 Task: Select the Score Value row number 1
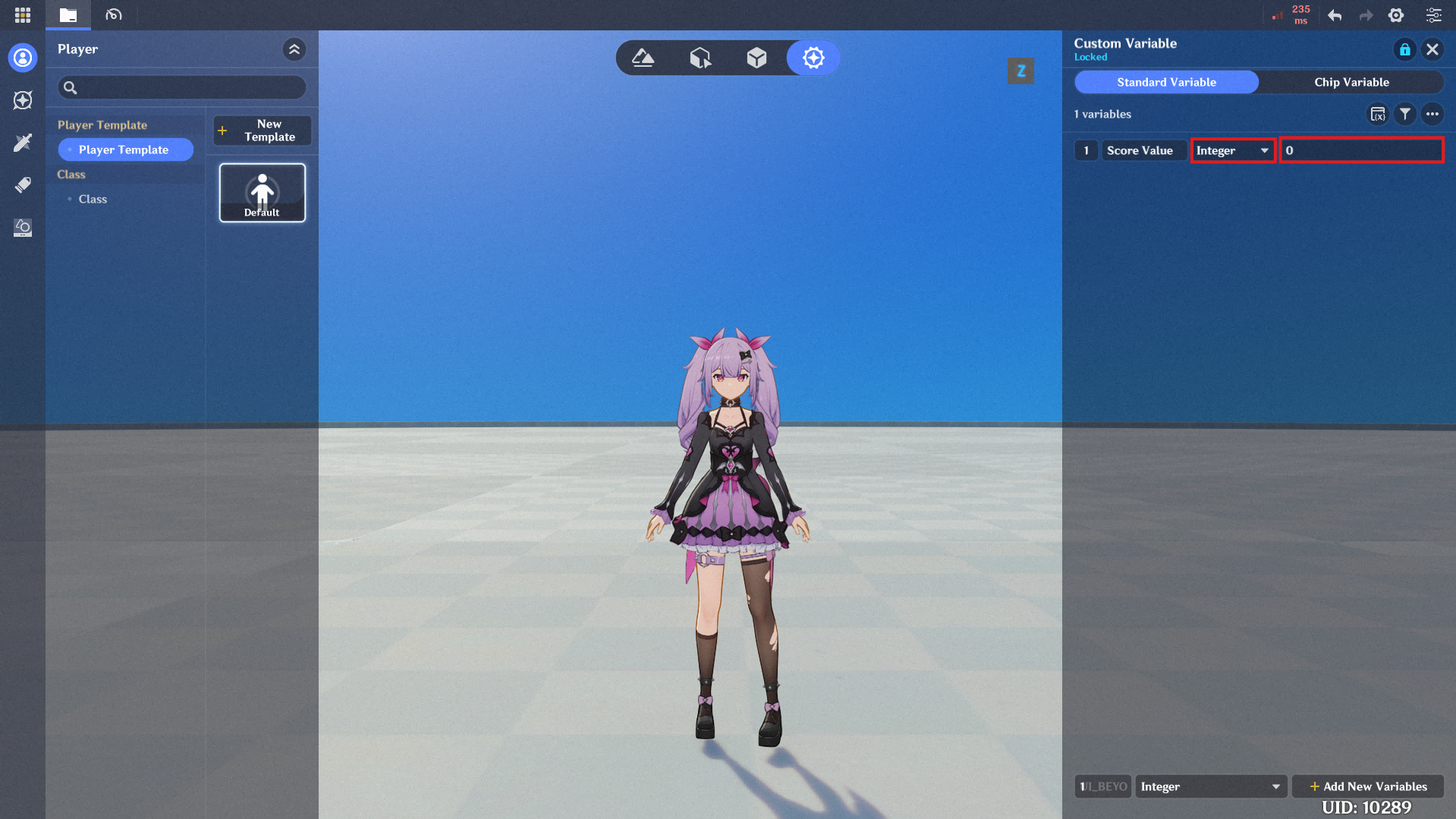click(x=1086, y=150)
